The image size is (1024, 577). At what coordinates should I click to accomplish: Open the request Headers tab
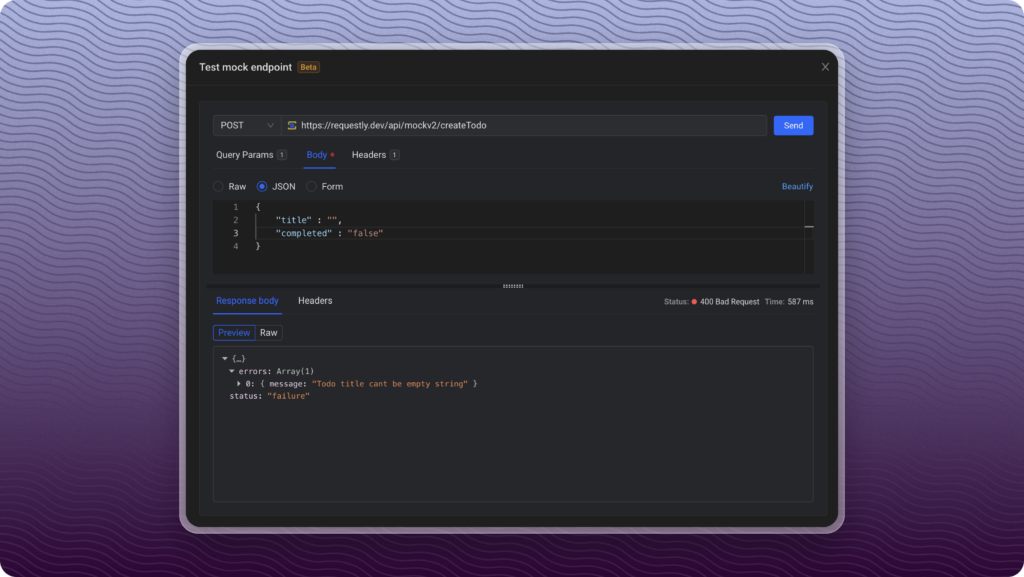375,155
